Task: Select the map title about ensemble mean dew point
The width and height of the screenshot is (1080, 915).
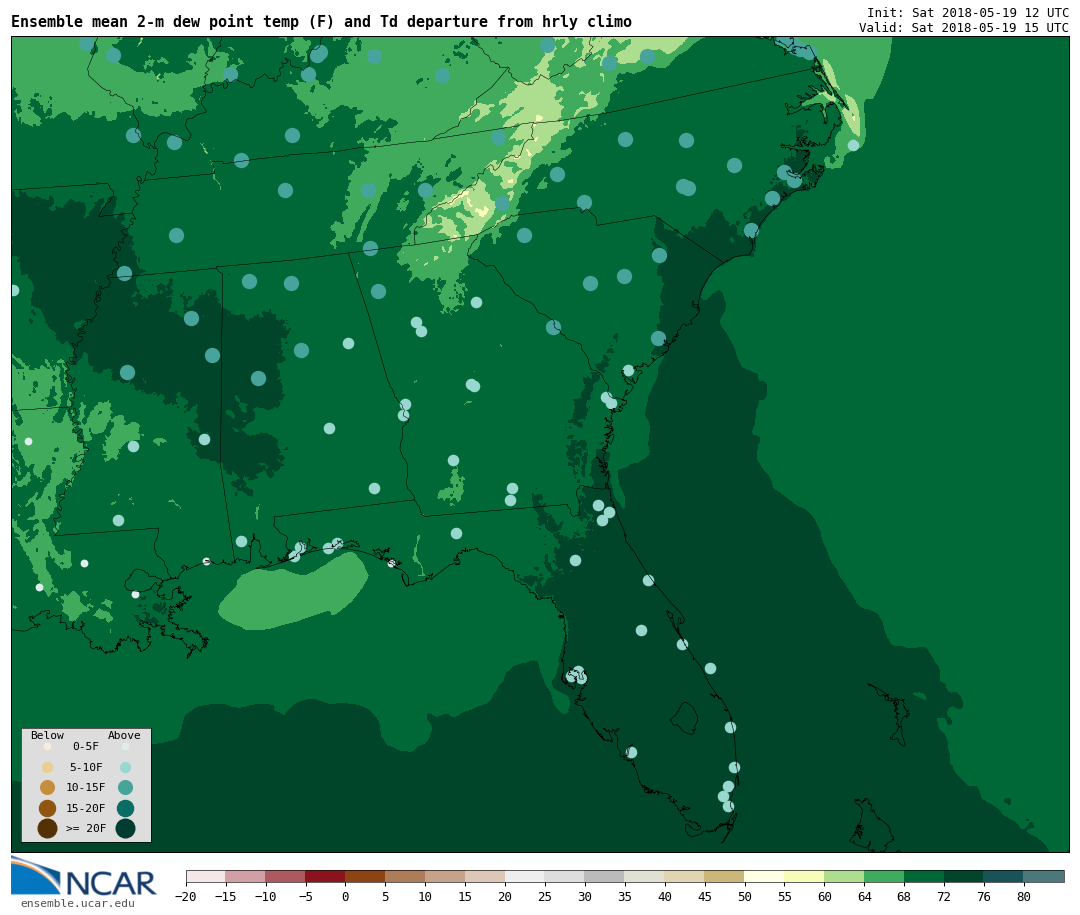Action: coord(321,22)
